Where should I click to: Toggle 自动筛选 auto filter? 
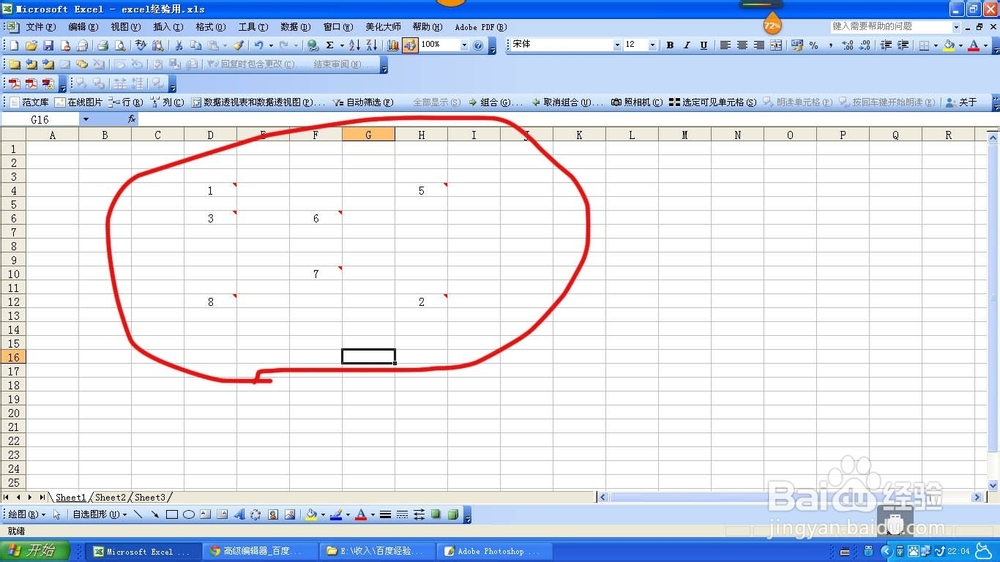(363, 102)
